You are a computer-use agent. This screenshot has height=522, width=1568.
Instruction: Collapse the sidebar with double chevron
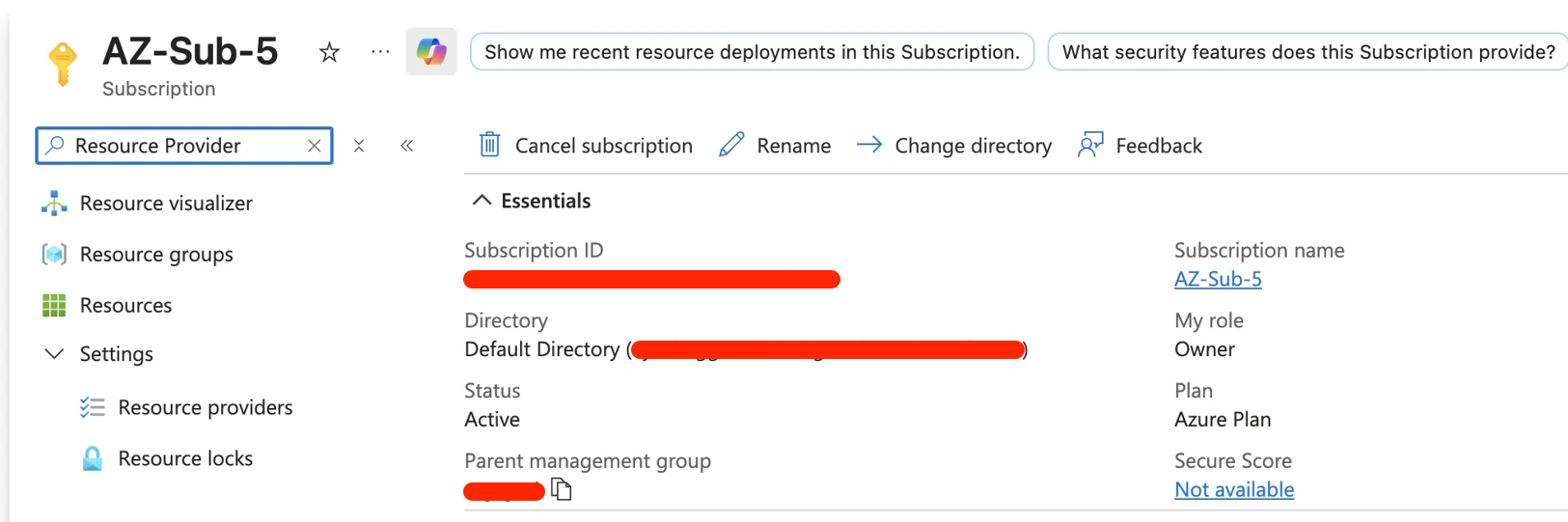point(407,146)
